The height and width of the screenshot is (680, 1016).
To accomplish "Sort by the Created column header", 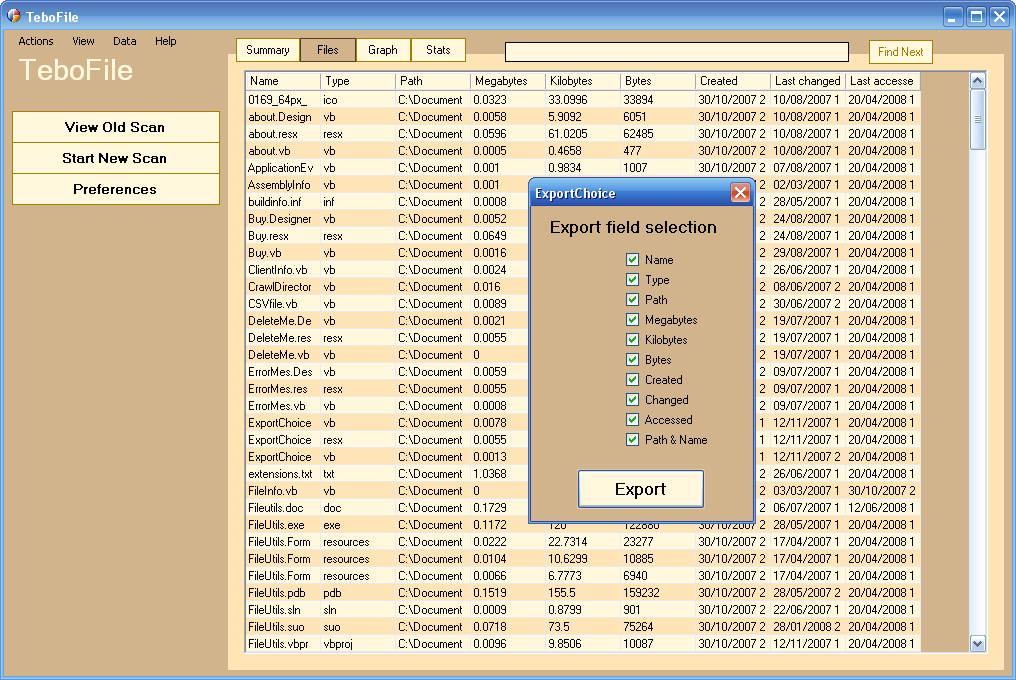I will click(733, 81).
